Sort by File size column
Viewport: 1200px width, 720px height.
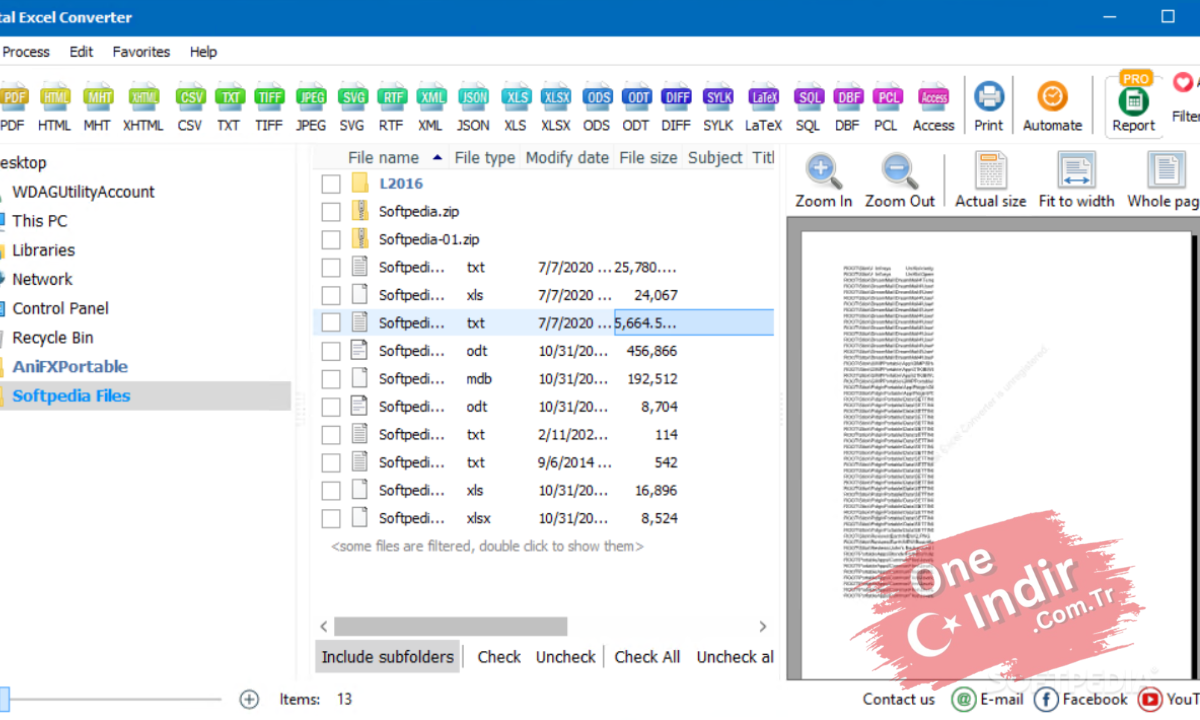(648, 158)
